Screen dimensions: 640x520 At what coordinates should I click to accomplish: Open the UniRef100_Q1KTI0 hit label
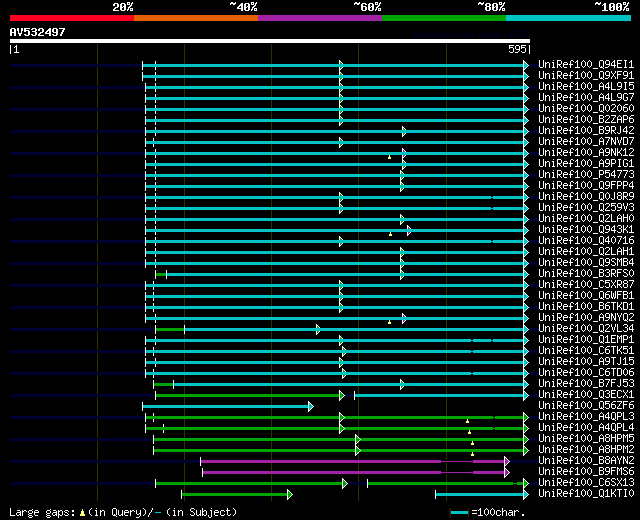tap(585, 493)
